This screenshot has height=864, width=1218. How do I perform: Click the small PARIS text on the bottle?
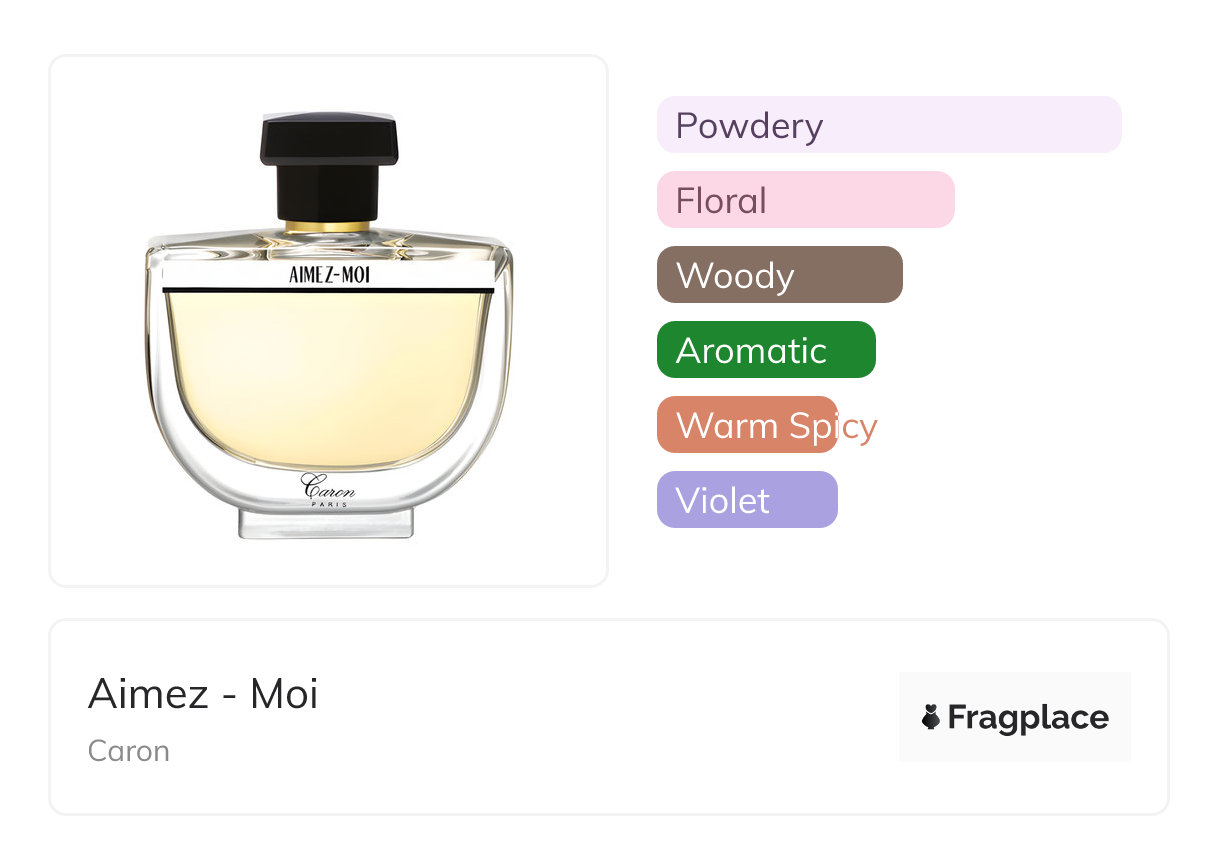pos(329,504)
